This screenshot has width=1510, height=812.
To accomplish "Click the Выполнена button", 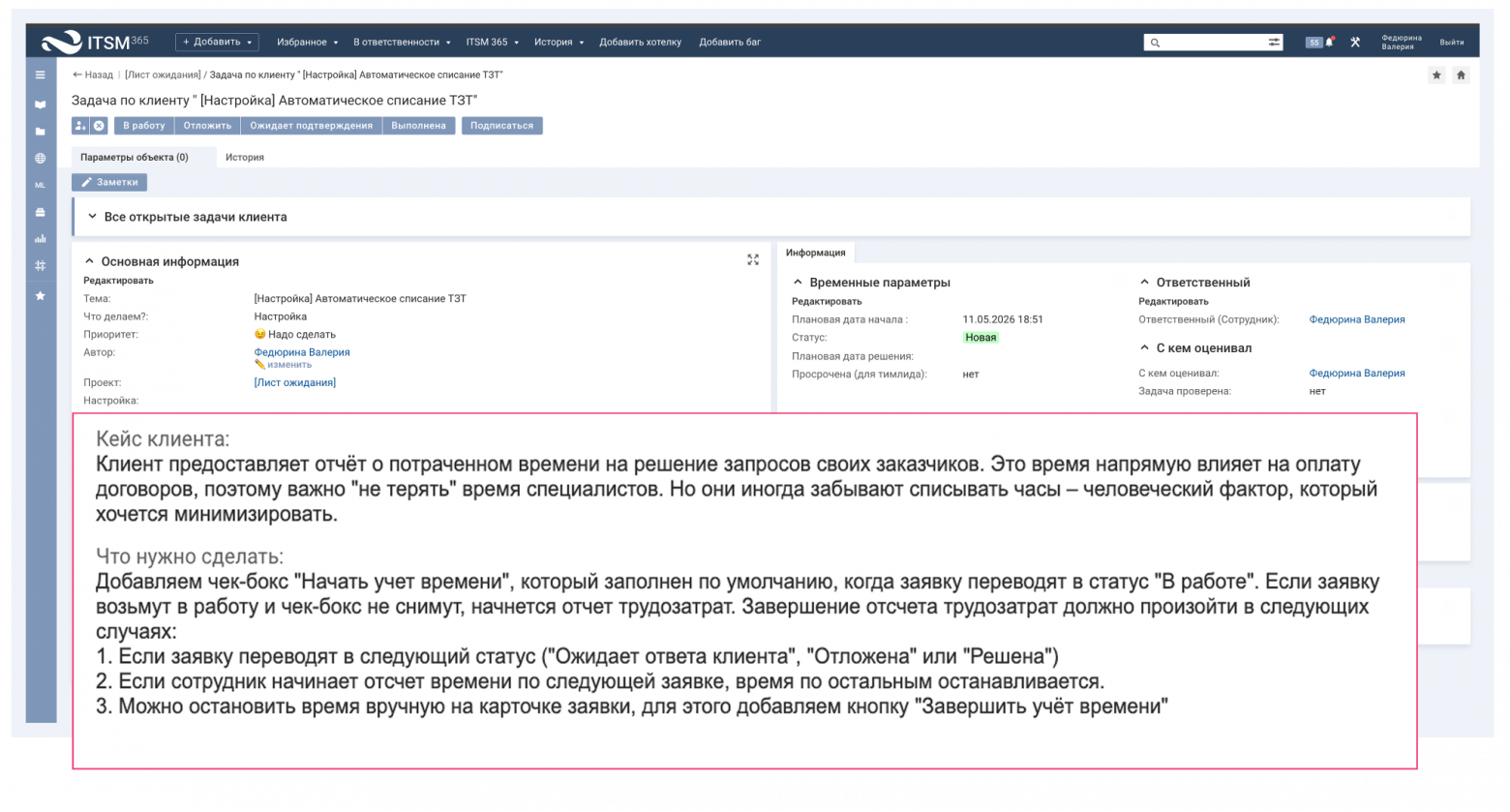I will [418, 126].
